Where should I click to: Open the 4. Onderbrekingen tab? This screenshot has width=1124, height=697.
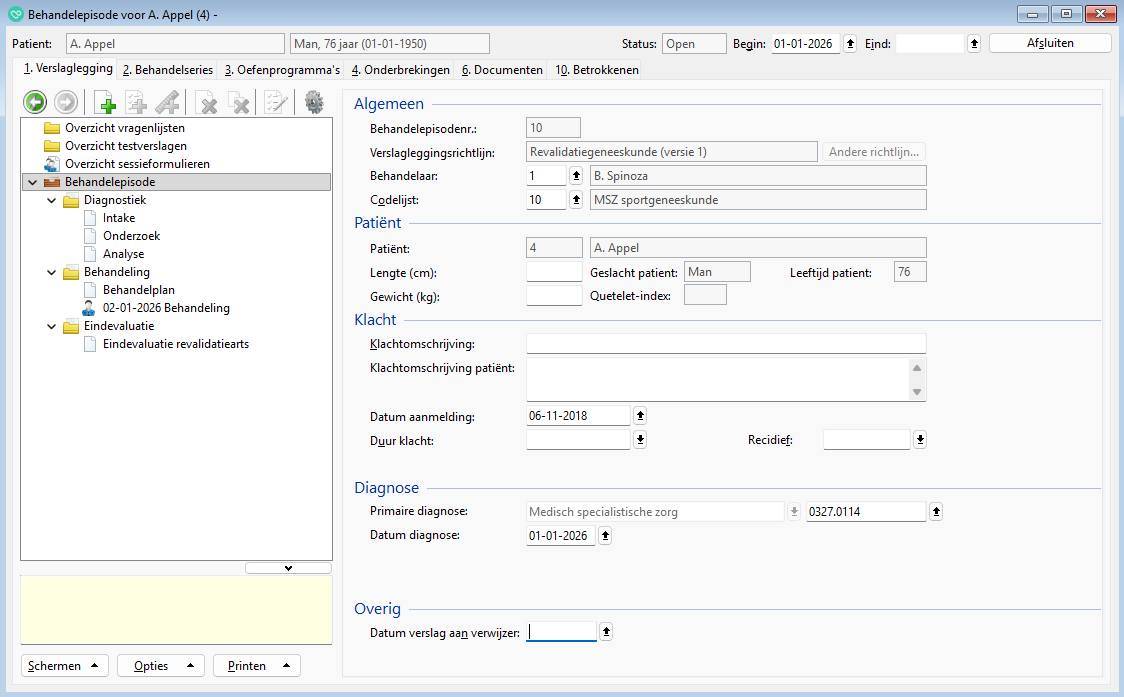[401, 70]
